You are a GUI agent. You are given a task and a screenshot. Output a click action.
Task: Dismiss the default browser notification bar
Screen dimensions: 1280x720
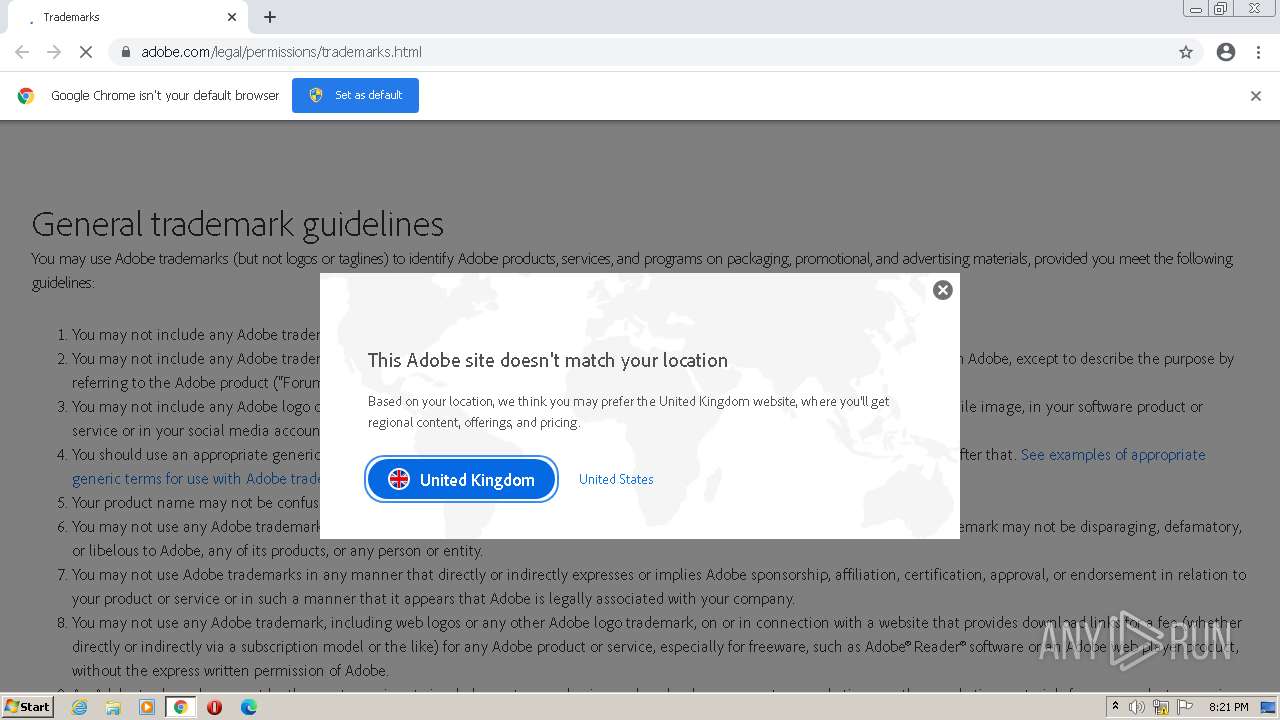[x=1256, y=96]
